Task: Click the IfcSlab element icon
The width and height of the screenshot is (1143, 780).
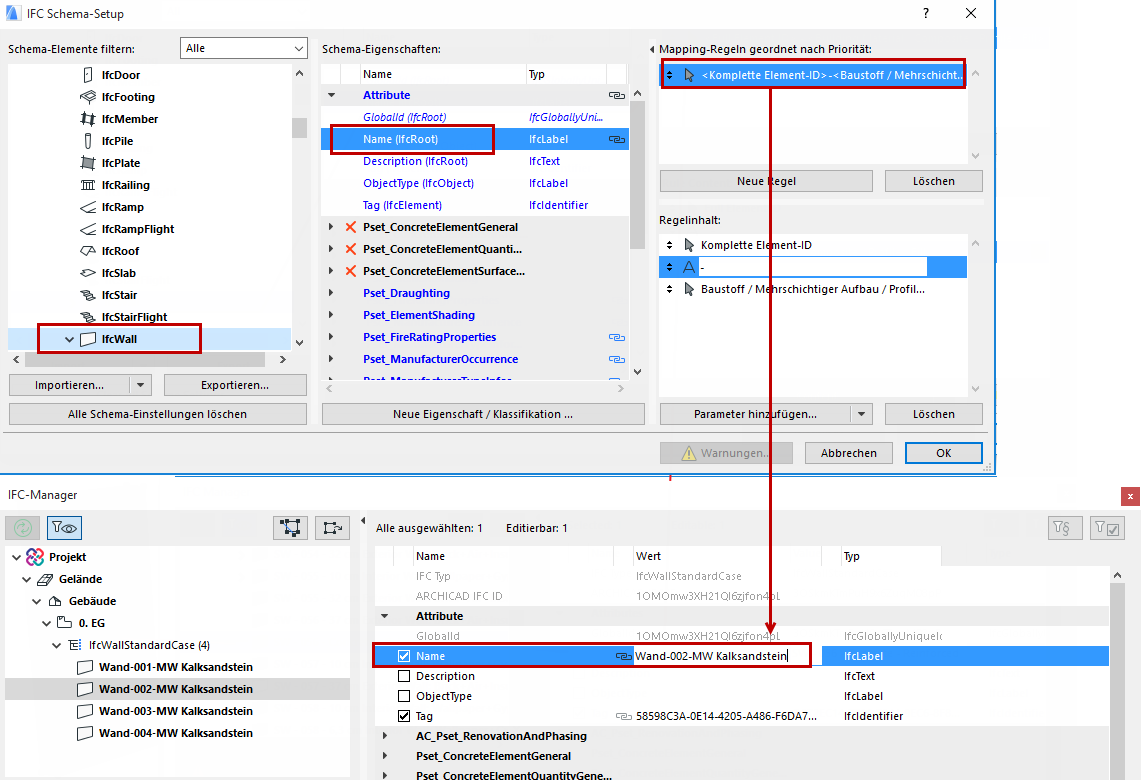Action: [x=88, y=273]
